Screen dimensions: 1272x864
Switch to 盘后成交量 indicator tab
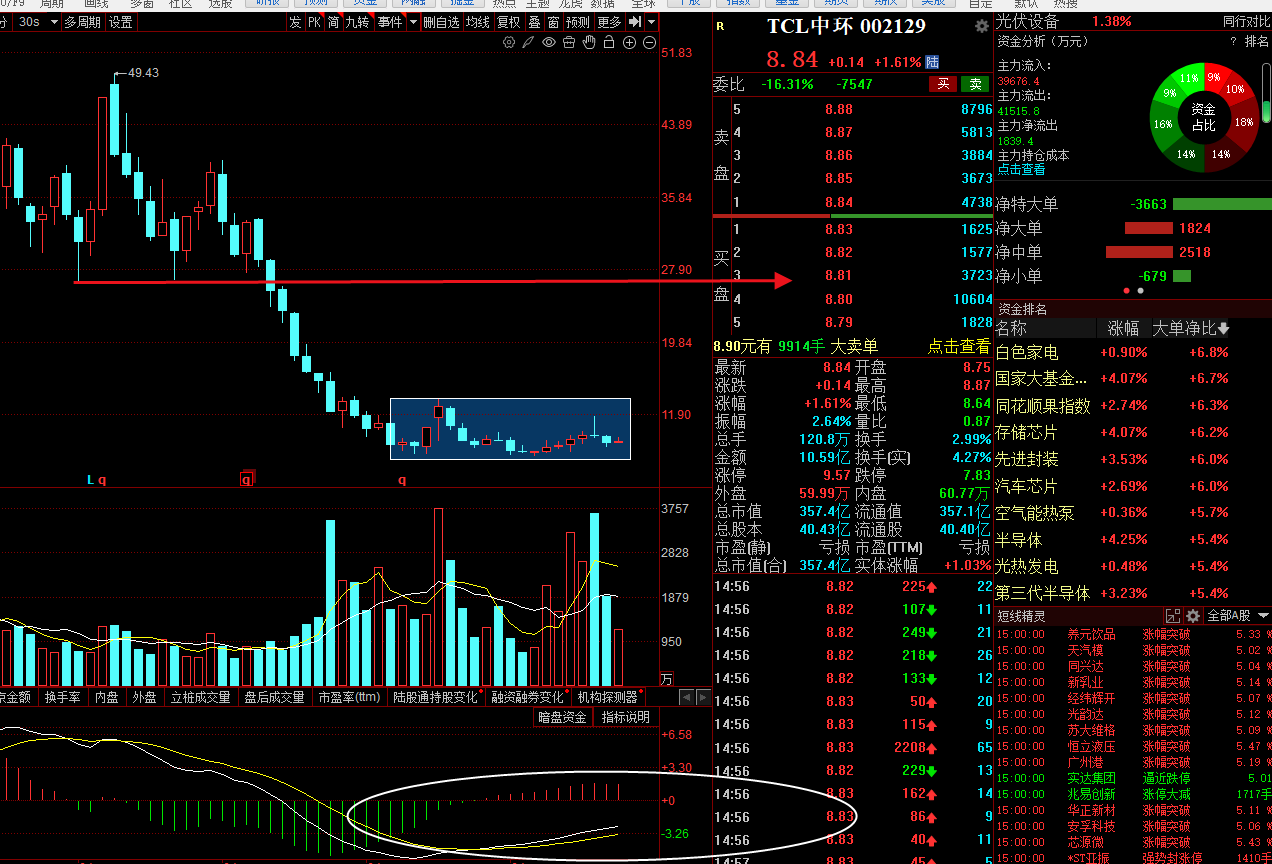[x=274, y=697]
